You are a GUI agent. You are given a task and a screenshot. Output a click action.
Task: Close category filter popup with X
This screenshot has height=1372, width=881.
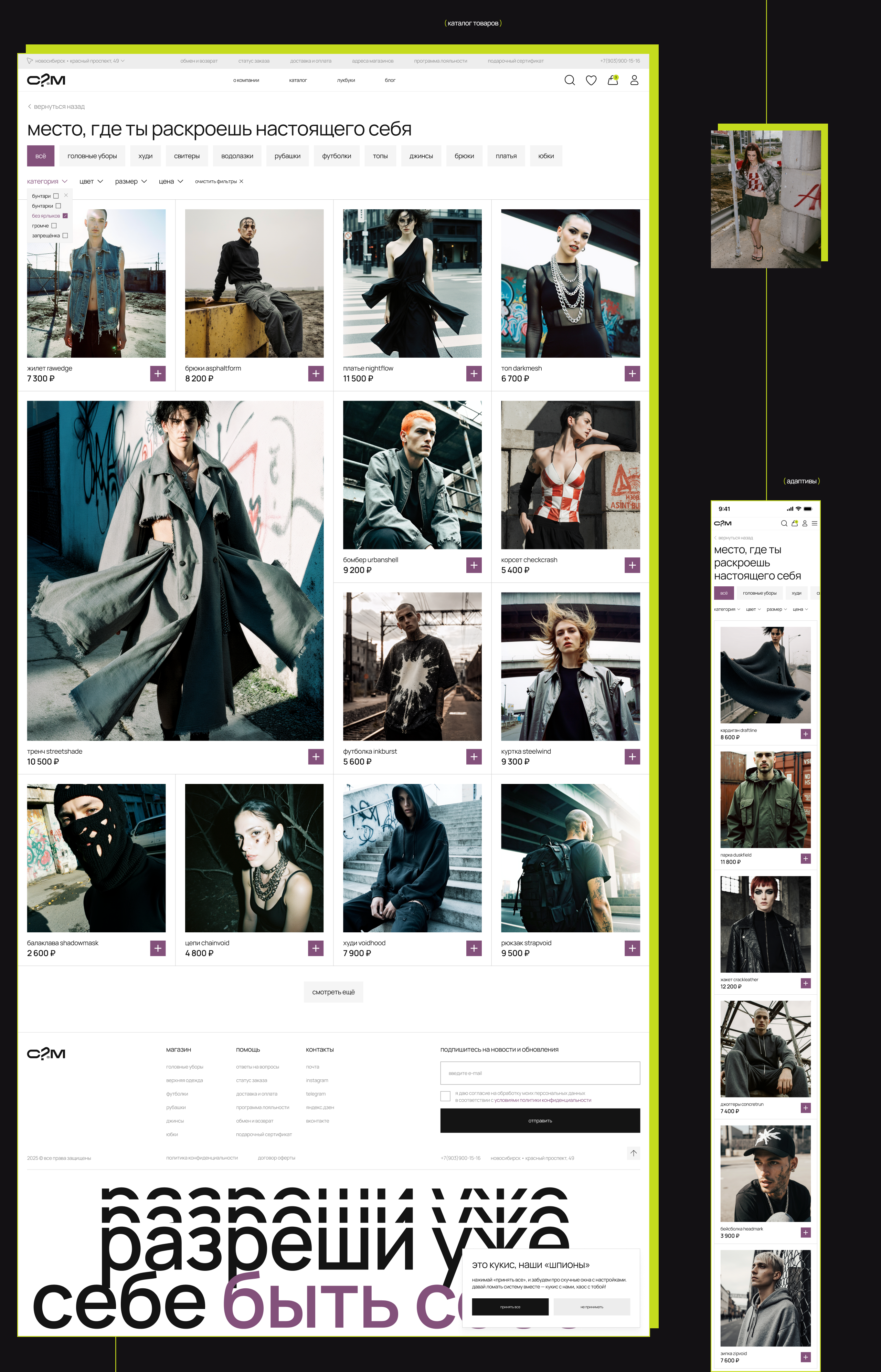tap(66, 195)
